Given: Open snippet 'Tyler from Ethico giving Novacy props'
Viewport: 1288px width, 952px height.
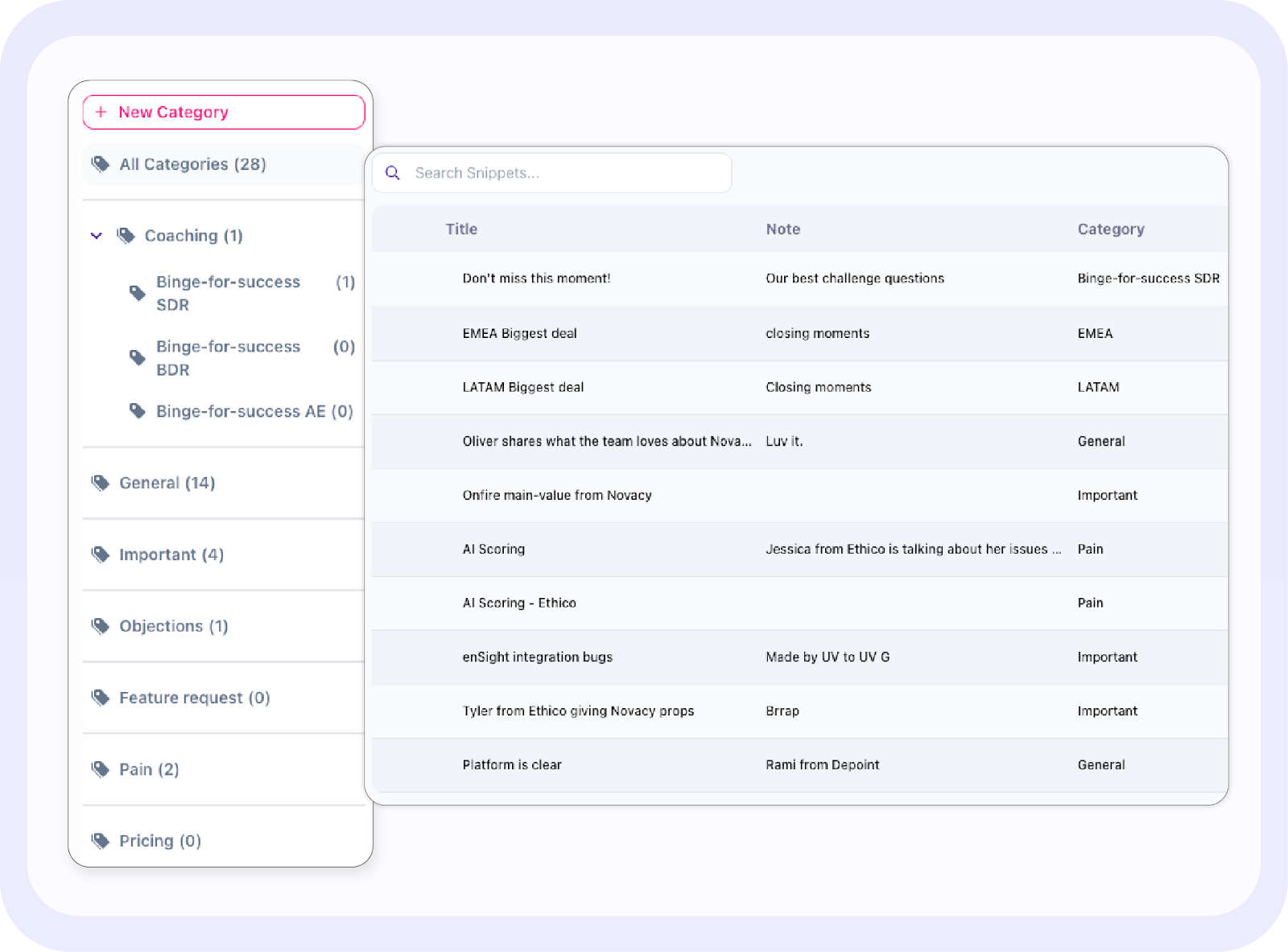Looking at the screenshot, I should pos(578,711).
